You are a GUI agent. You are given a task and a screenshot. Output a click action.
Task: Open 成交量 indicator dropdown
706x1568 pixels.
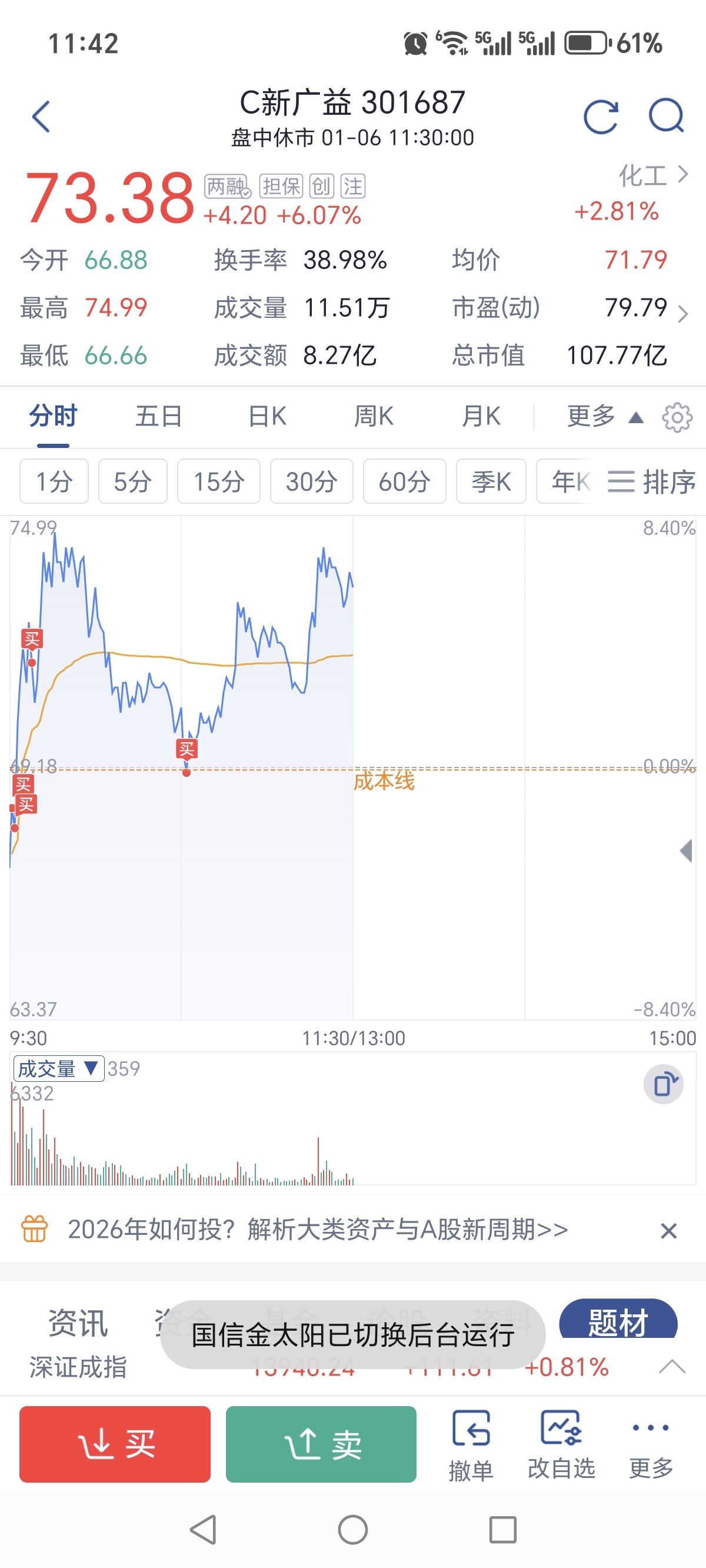click(x=58, y=1068)
